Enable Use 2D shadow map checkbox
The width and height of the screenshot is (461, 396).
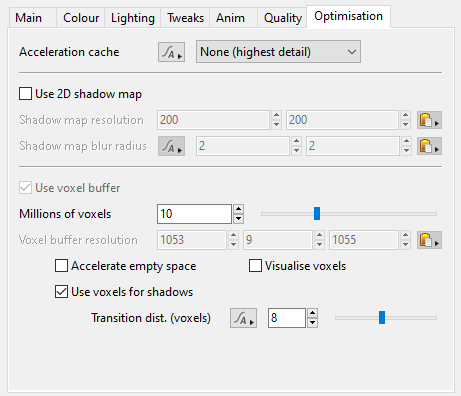[26, 94]
